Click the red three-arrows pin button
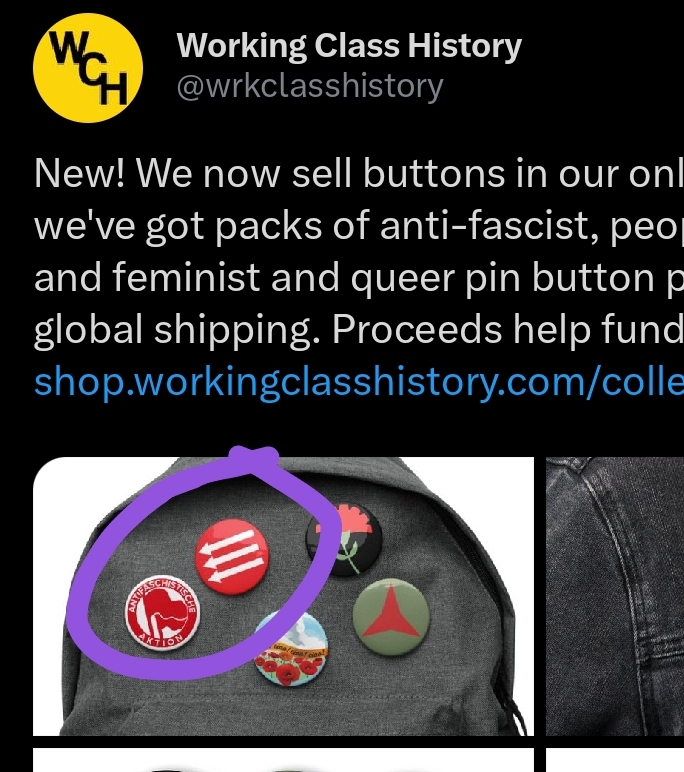The height and width of the screenshot is (772, 684). [232, 556]
